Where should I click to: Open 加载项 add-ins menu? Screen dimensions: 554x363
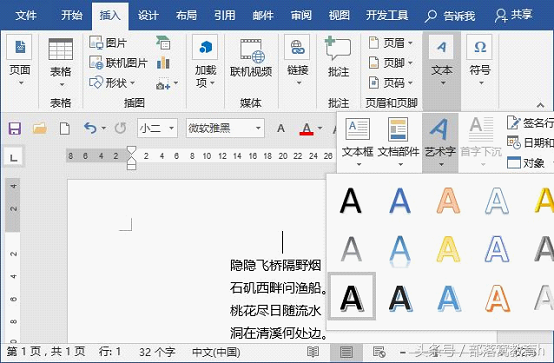coord(205,61)
